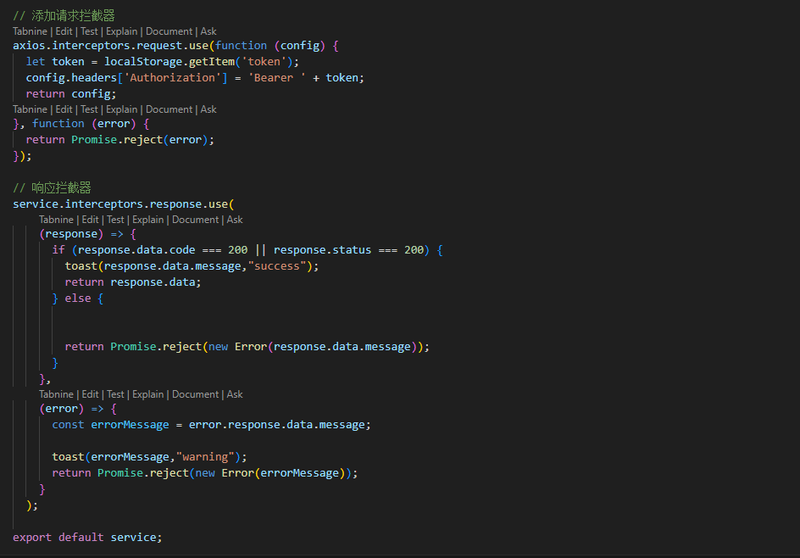
Task: Click 'localStorage.getItem' in the token line
Action: pos(169,62)
